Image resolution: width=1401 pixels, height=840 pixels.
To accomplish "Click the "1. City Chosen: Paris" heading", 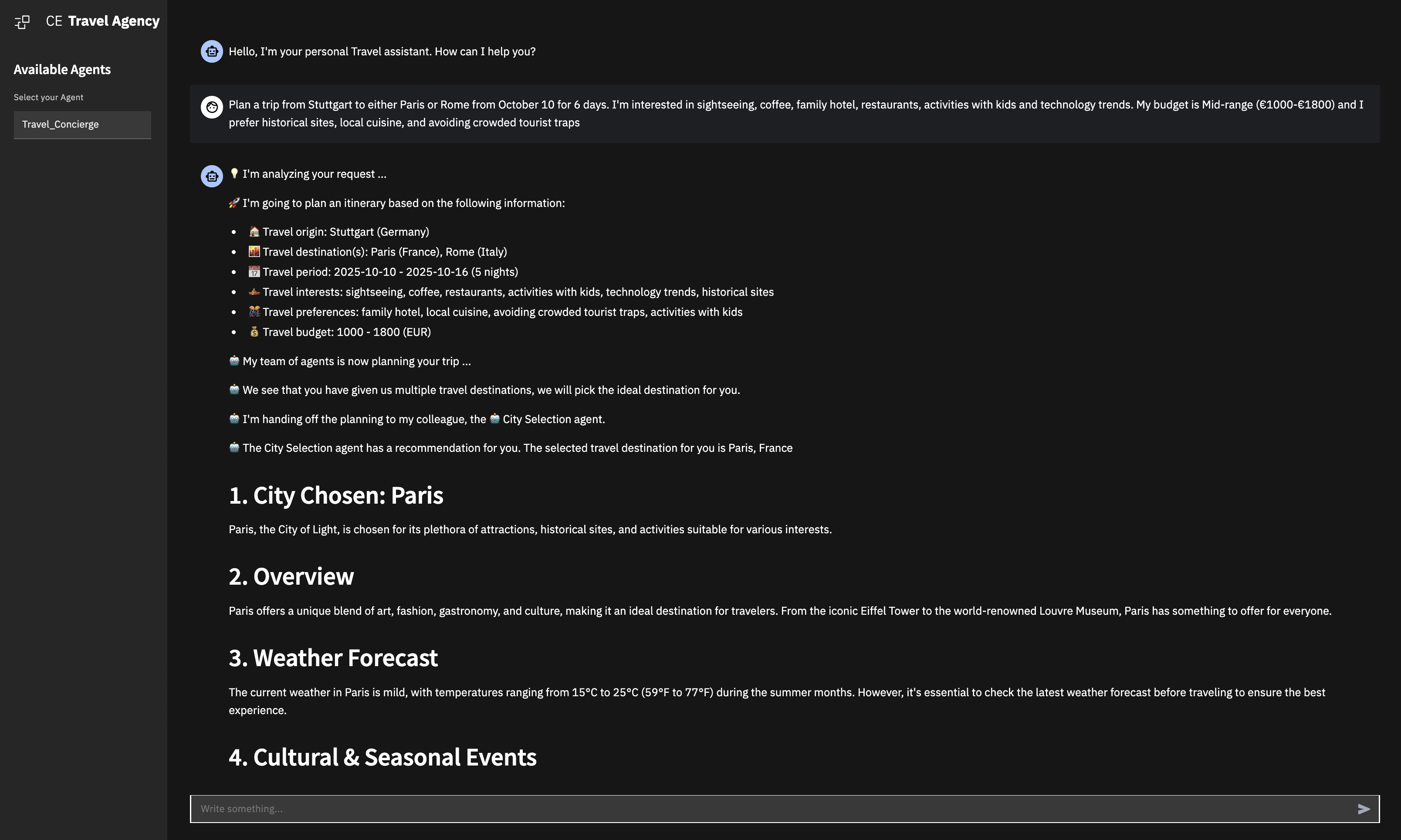I will [x=336, y=495].
